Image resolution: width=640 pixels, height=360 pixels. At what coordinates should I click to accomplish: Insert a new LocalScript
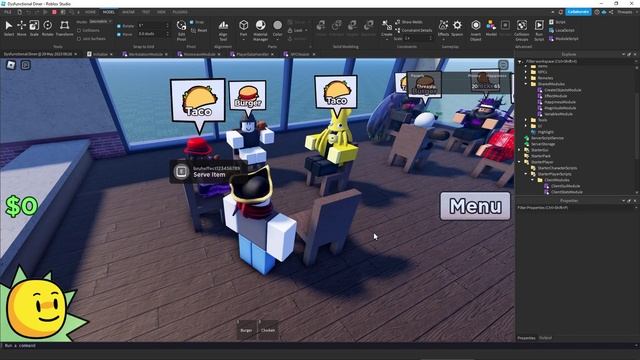562,30
